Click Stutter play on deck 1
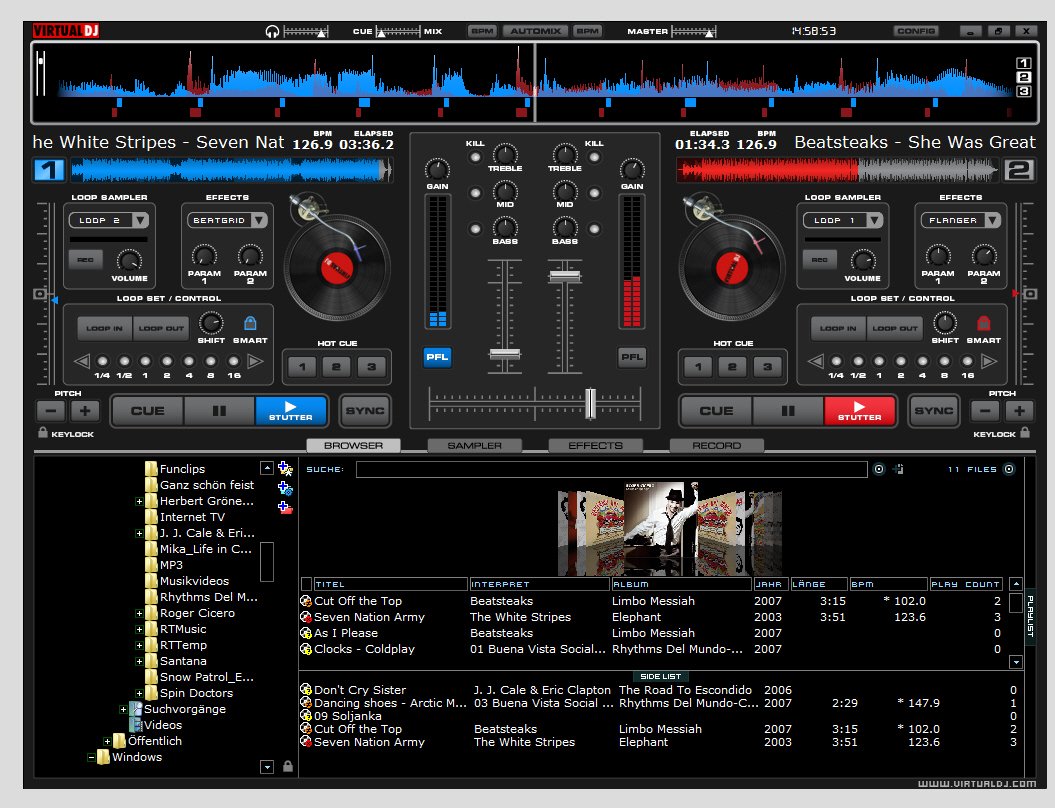1055x808 pixels. point(291,410)
